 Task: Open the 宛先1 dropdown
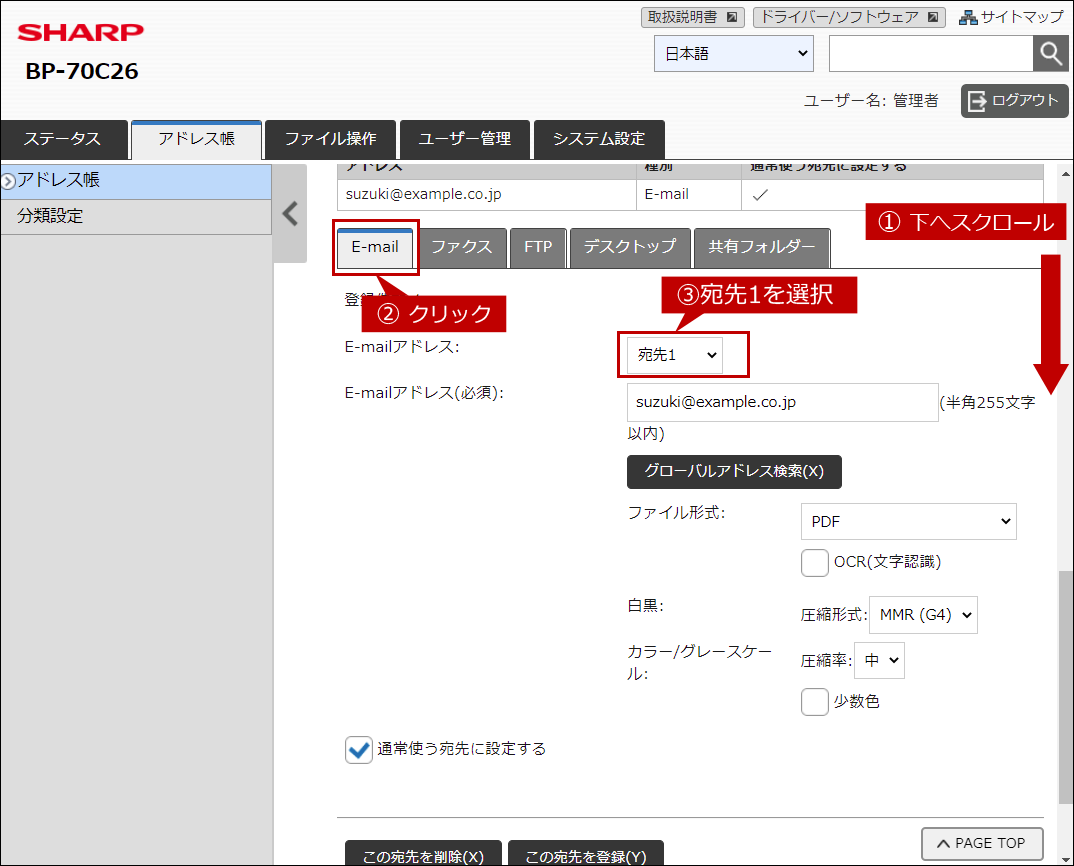point(675,355)
